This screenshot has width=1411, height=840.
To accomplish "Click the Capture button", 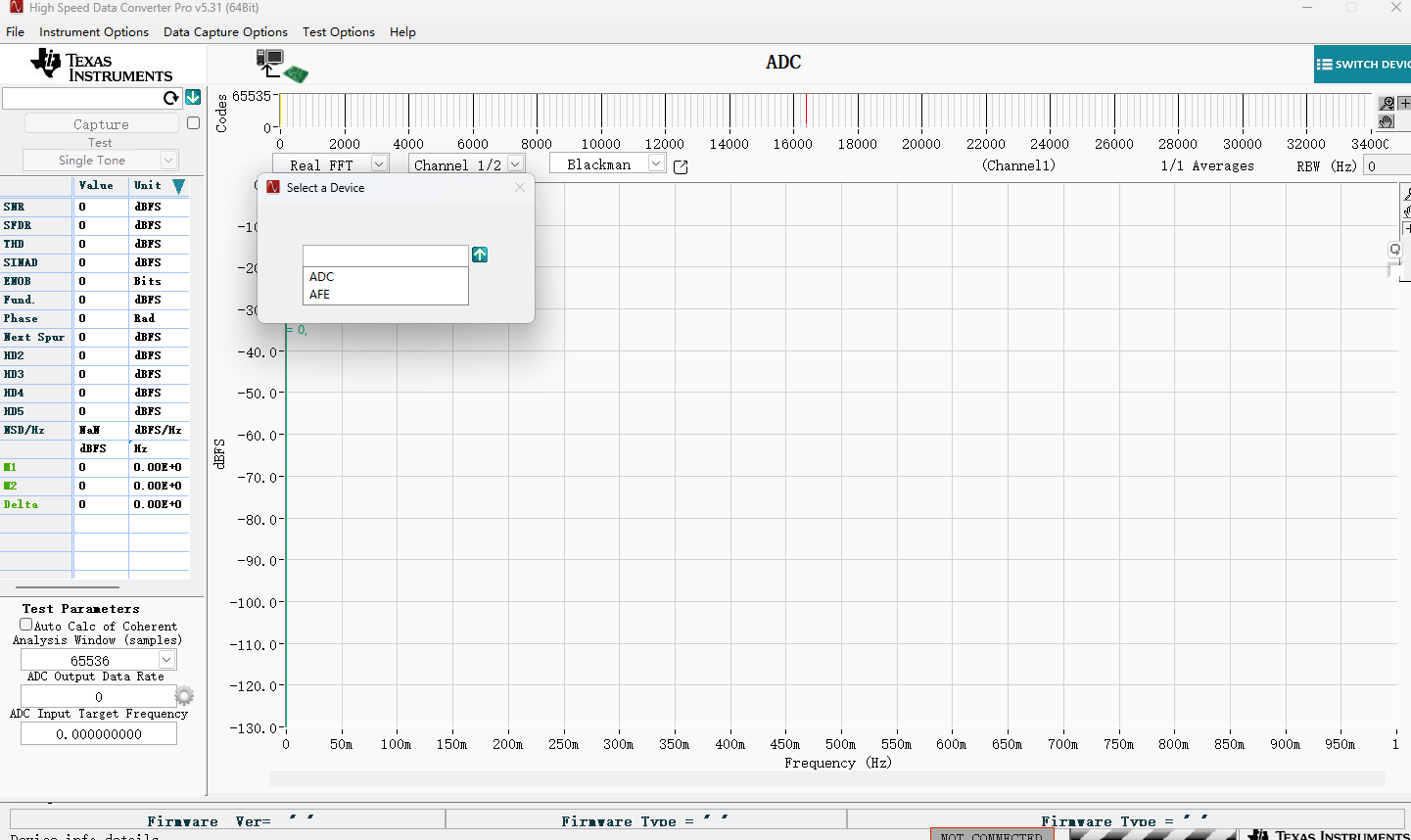I will [102, 123].
